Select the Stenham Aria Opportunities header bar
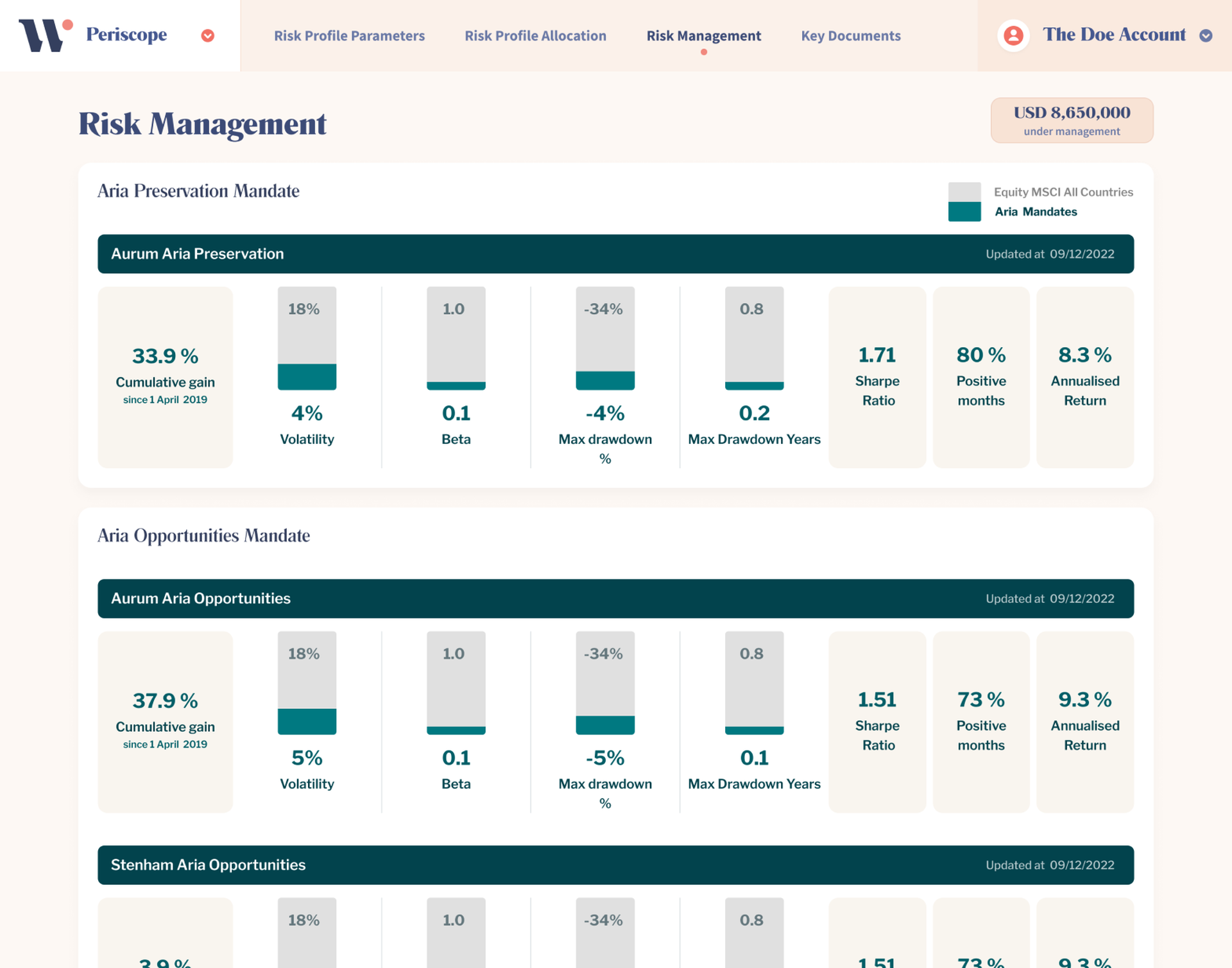The image size is (1232, 968). 615,865
